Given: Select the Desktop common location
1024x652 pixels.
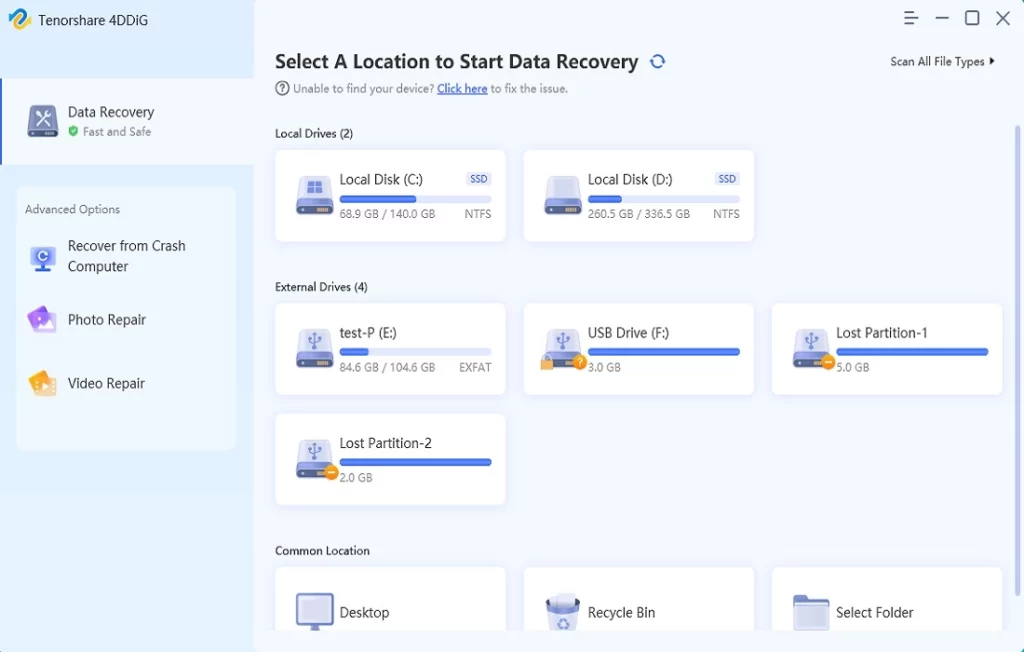Looking at the screenshot, I should coord(390,599).
